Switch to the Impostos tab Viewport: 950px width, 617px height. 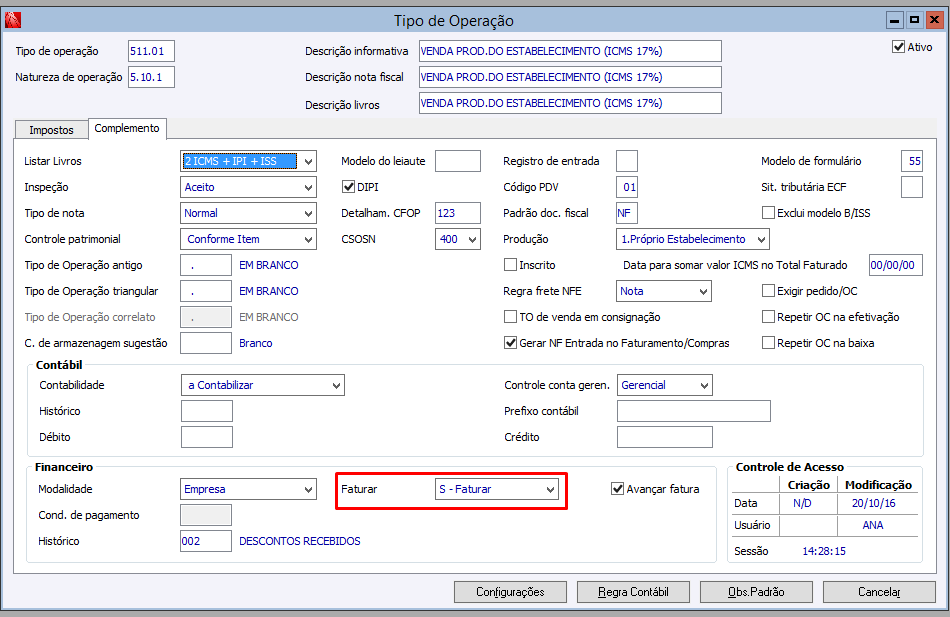pos(51,130)
